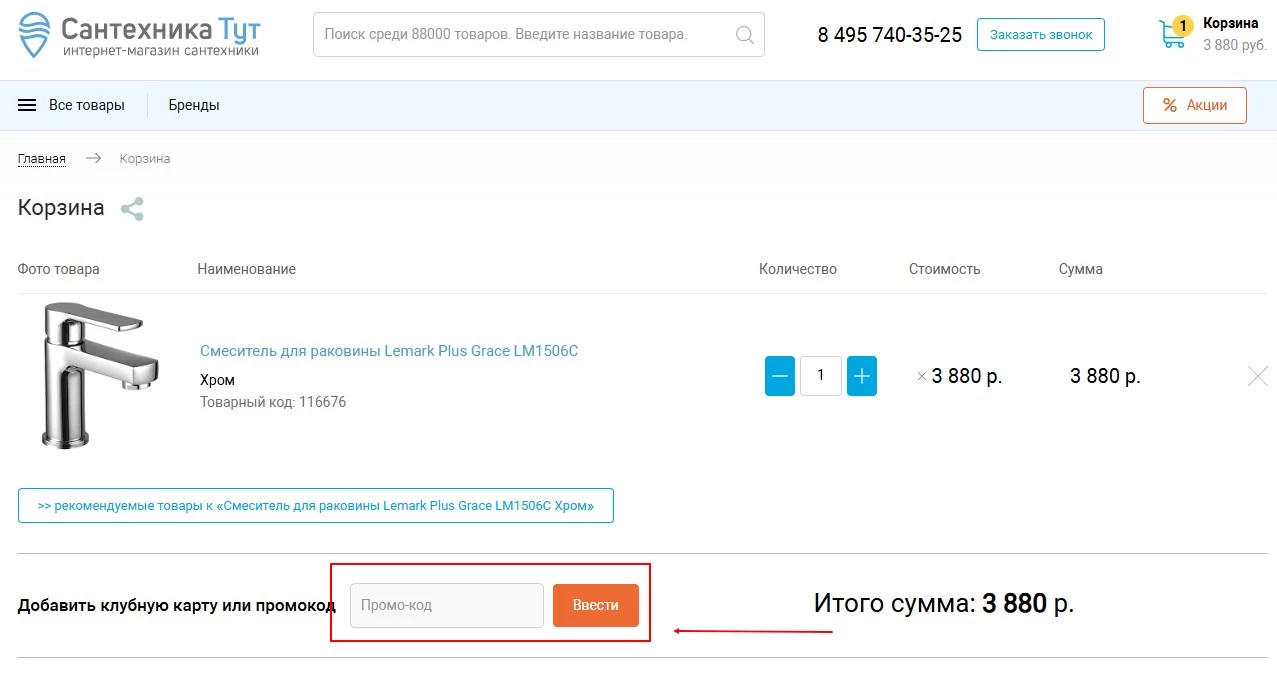Share the cart using the share icon

(x=131, y=208)
